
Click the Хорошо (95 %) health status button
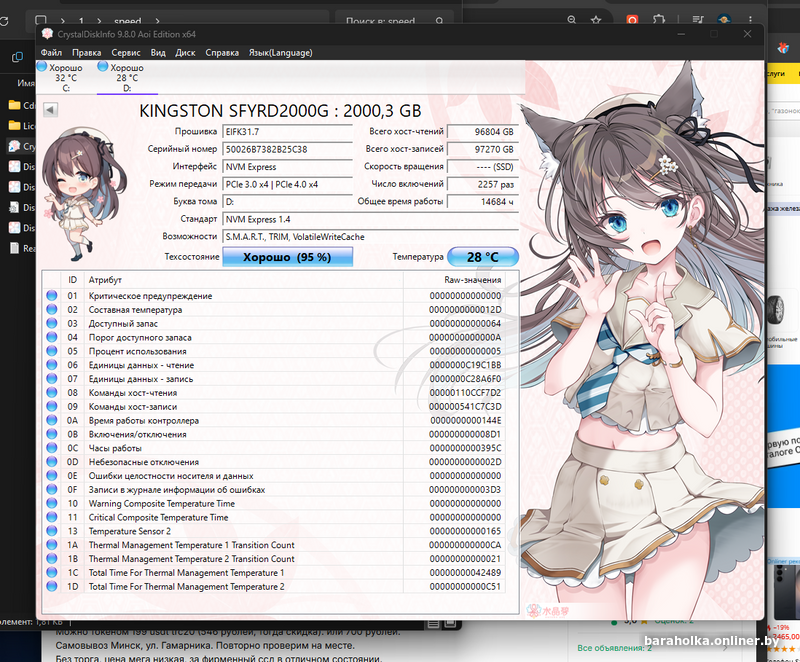(x=287, y=257)
